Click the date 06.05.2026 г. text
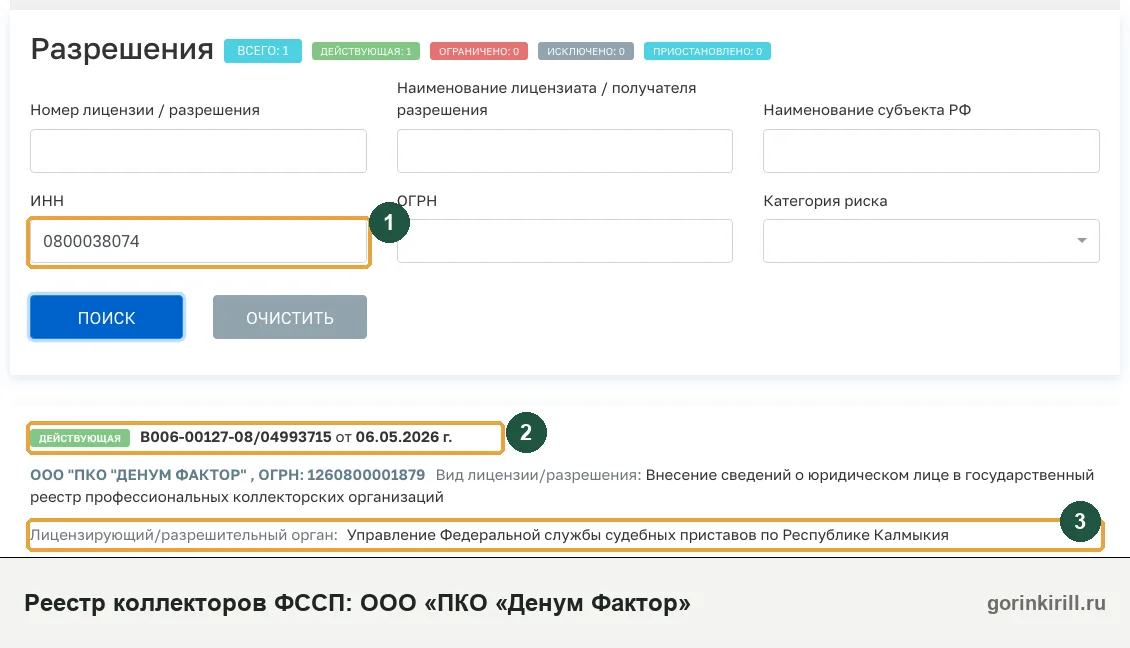Image resolution: width=1130 pixels, height=648 pixels. pyautogui.click(x=404, y=437)
